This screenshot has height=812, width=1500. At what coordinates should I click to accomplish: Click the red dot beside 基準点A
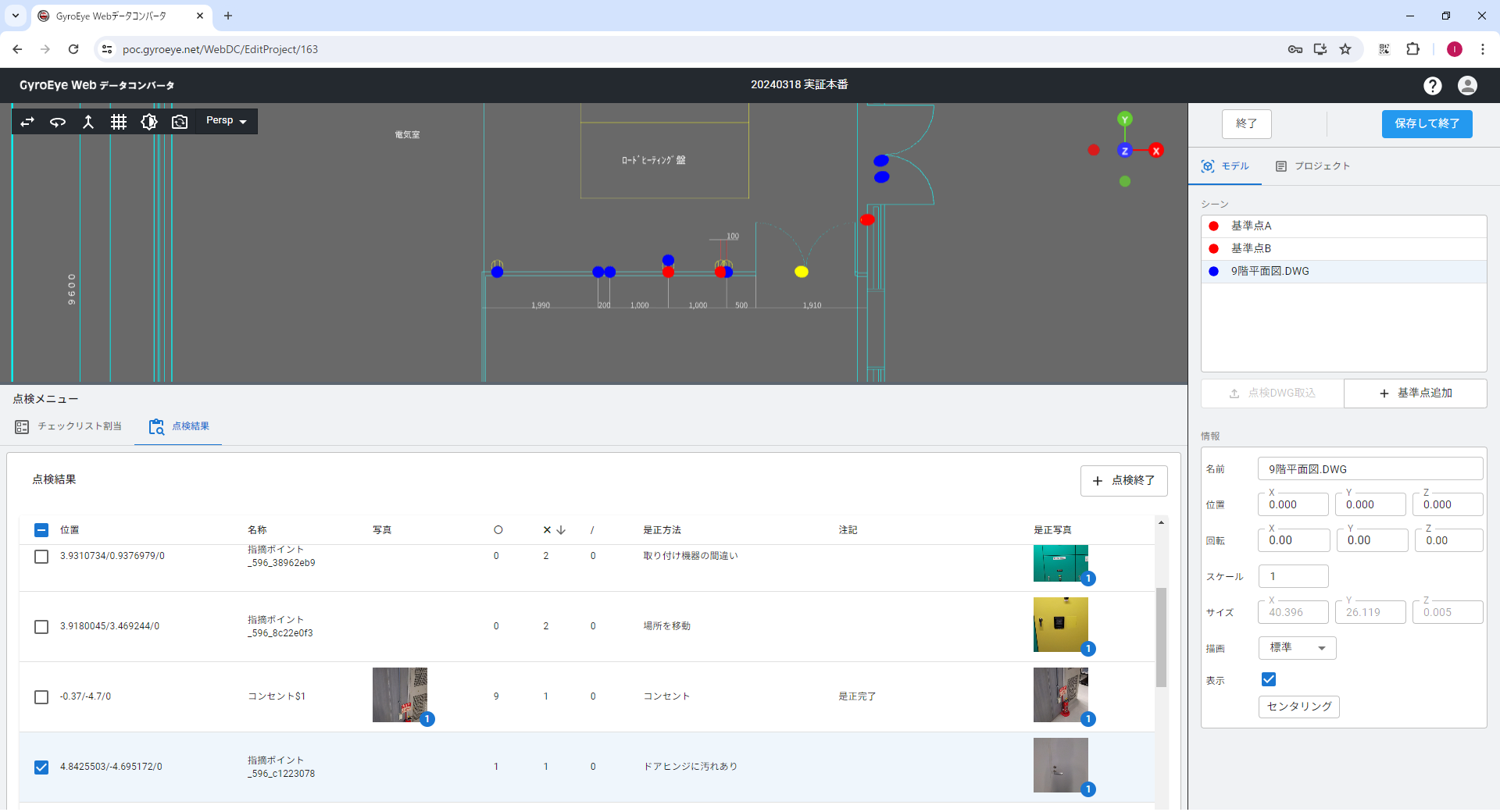(1213, 226)
